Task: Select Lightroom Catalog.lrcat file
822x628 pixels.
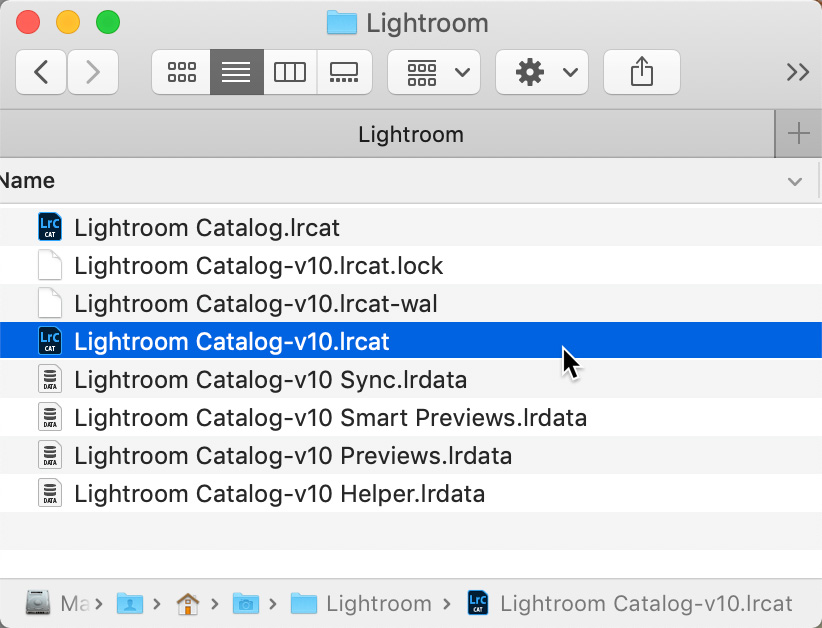Action: 207,228
